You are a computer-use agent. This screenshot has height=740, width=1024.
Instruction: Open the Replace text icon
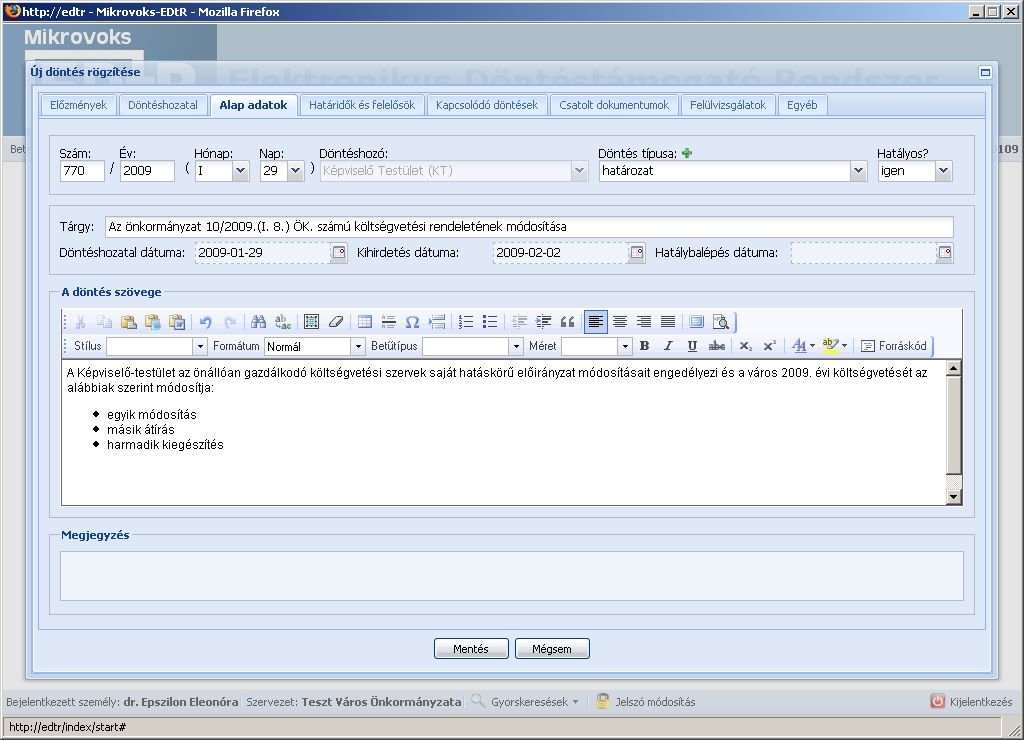(x=283, y=322)
